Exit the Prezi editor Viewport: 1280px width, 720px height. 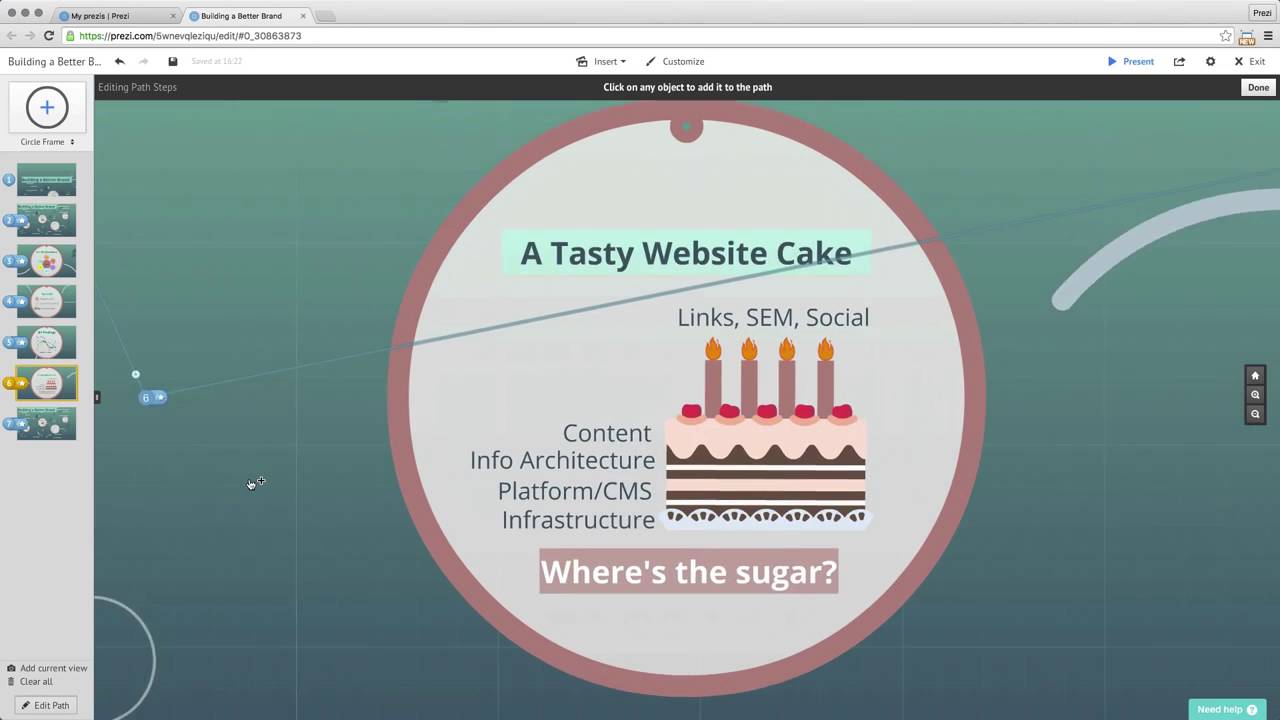pos(1249,61)
